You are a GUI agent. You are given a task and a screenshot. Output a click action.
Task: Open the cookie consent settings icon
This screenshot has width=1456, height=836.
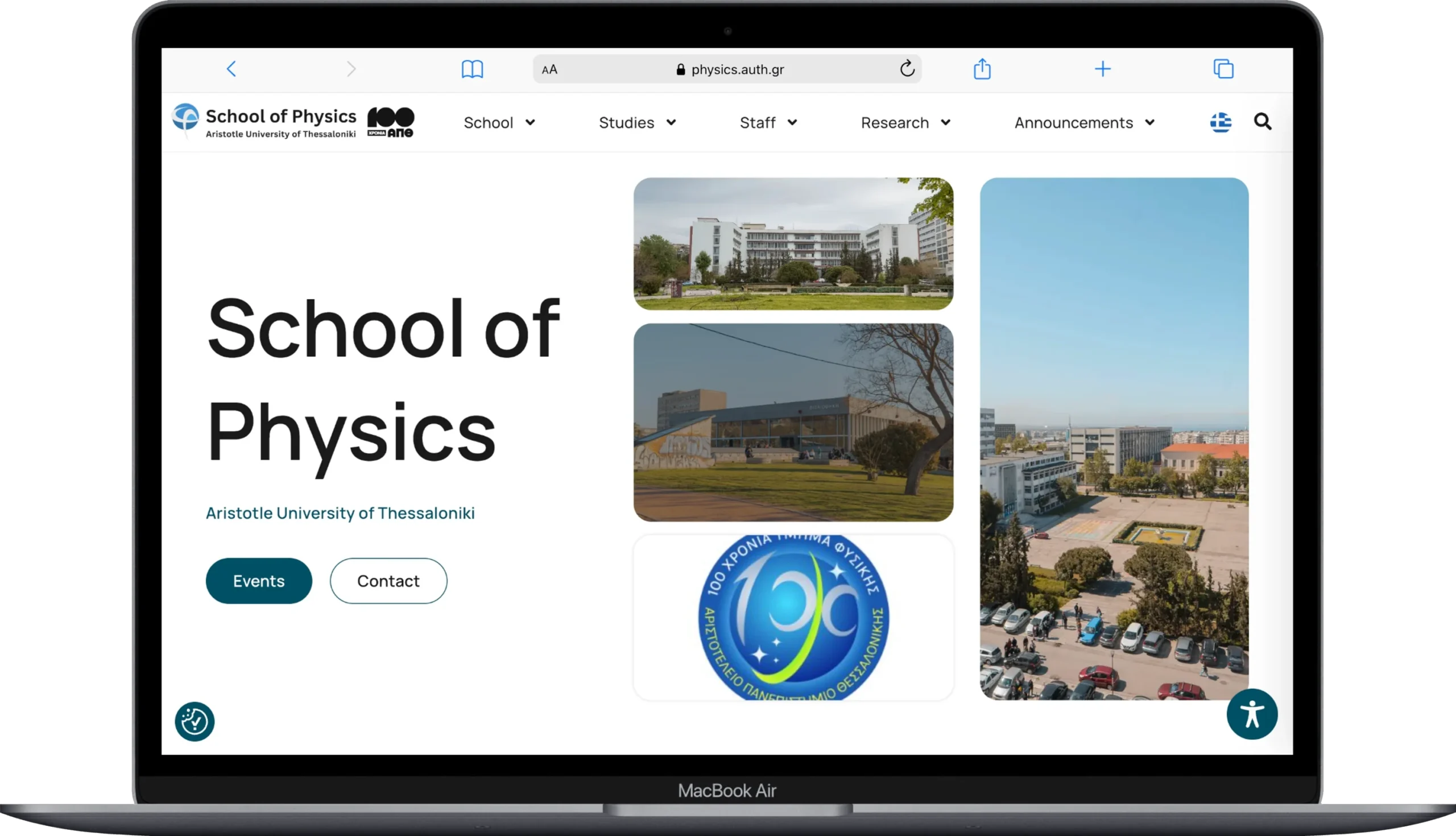pyautogui.click(x=195, y=721)
